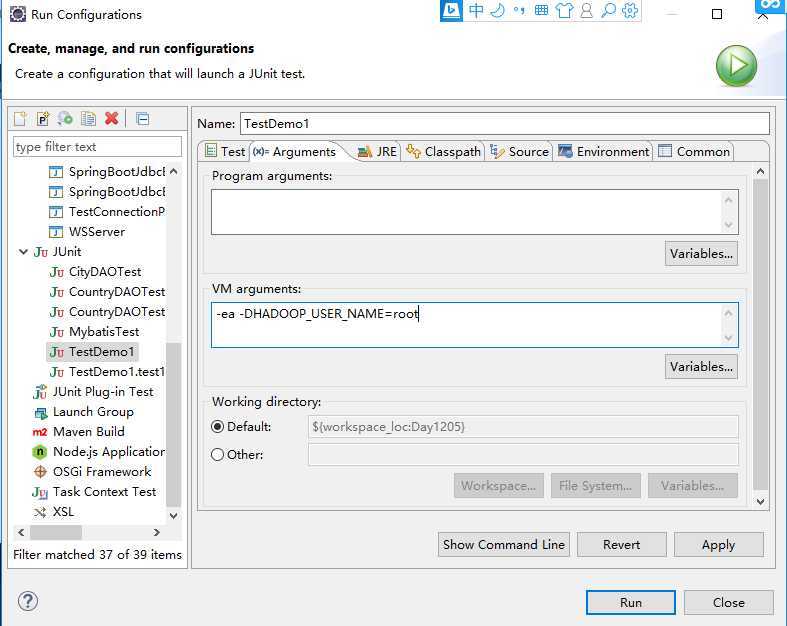Click Arguments panel scroll up arrow

pos(760,172)
